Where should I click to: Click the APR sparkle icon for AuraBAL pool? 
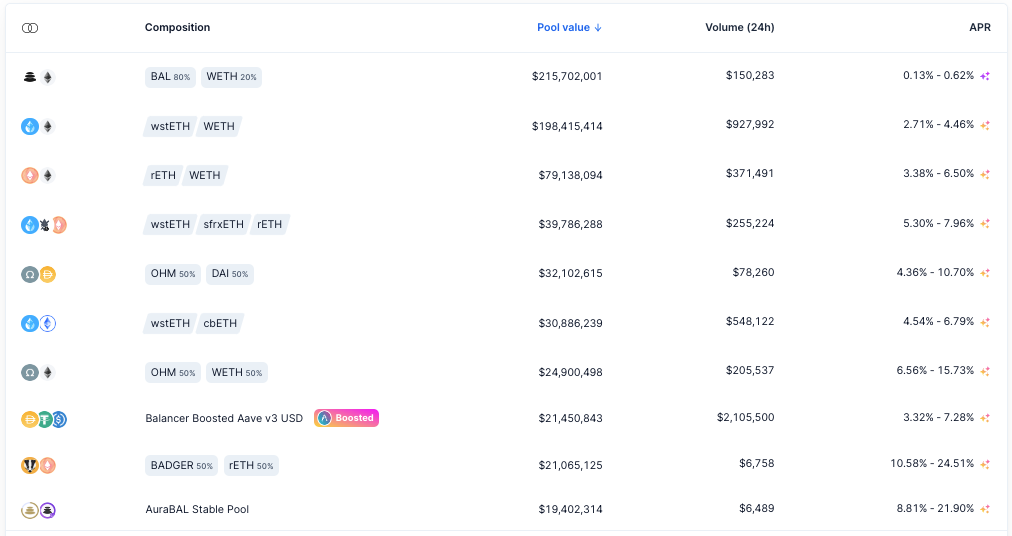point(985,510)
